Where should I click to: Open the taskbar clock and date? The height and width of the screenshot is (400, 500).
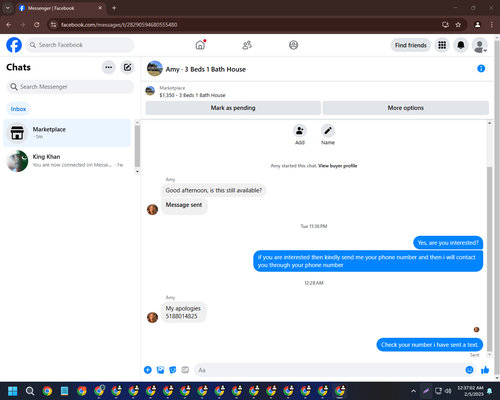[470, 391]
